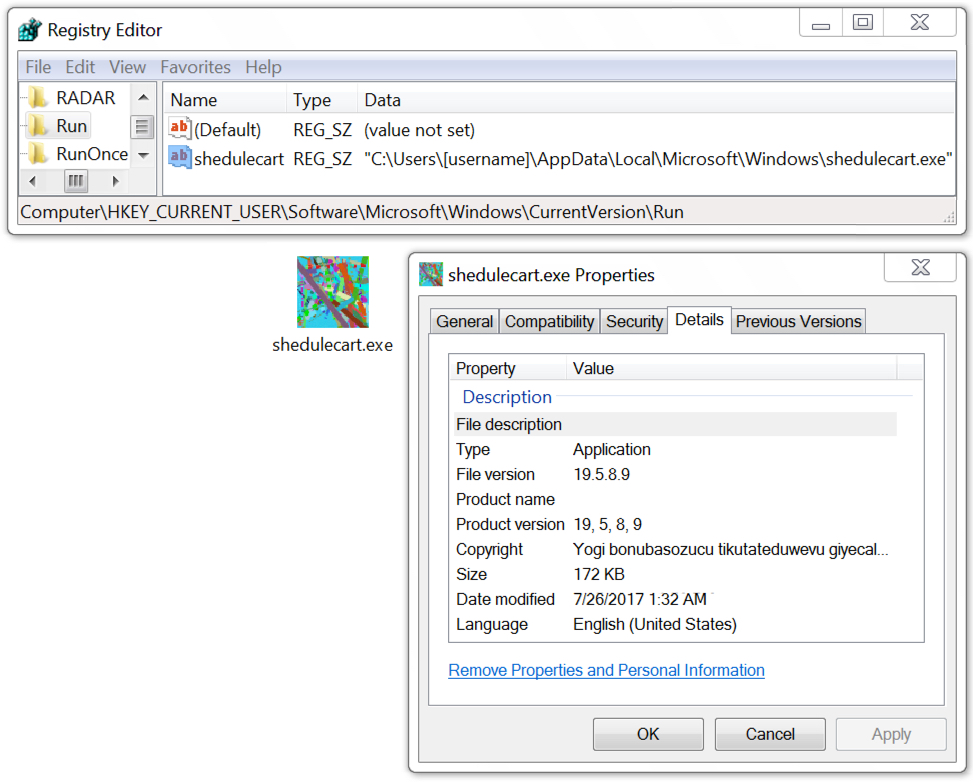Select the (Default) value name
This screenshot has height=782, width=973.
tap(227, 130)
